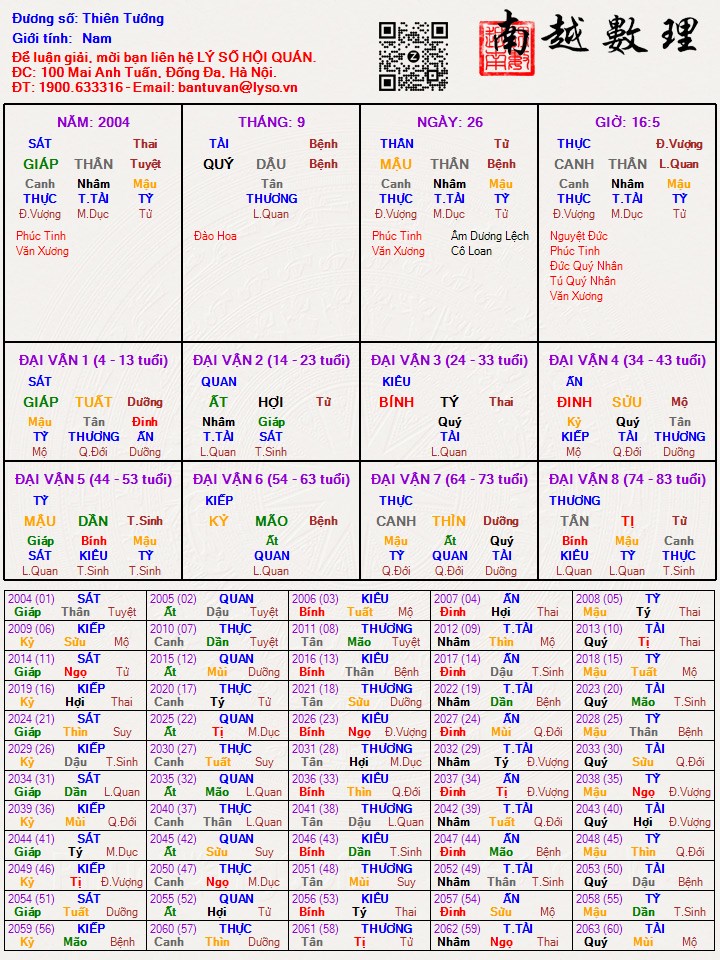This screenshot has height=960, width=720.
Task: Click Âm Dương Lệch in the day column
Action: click(490, 236)
